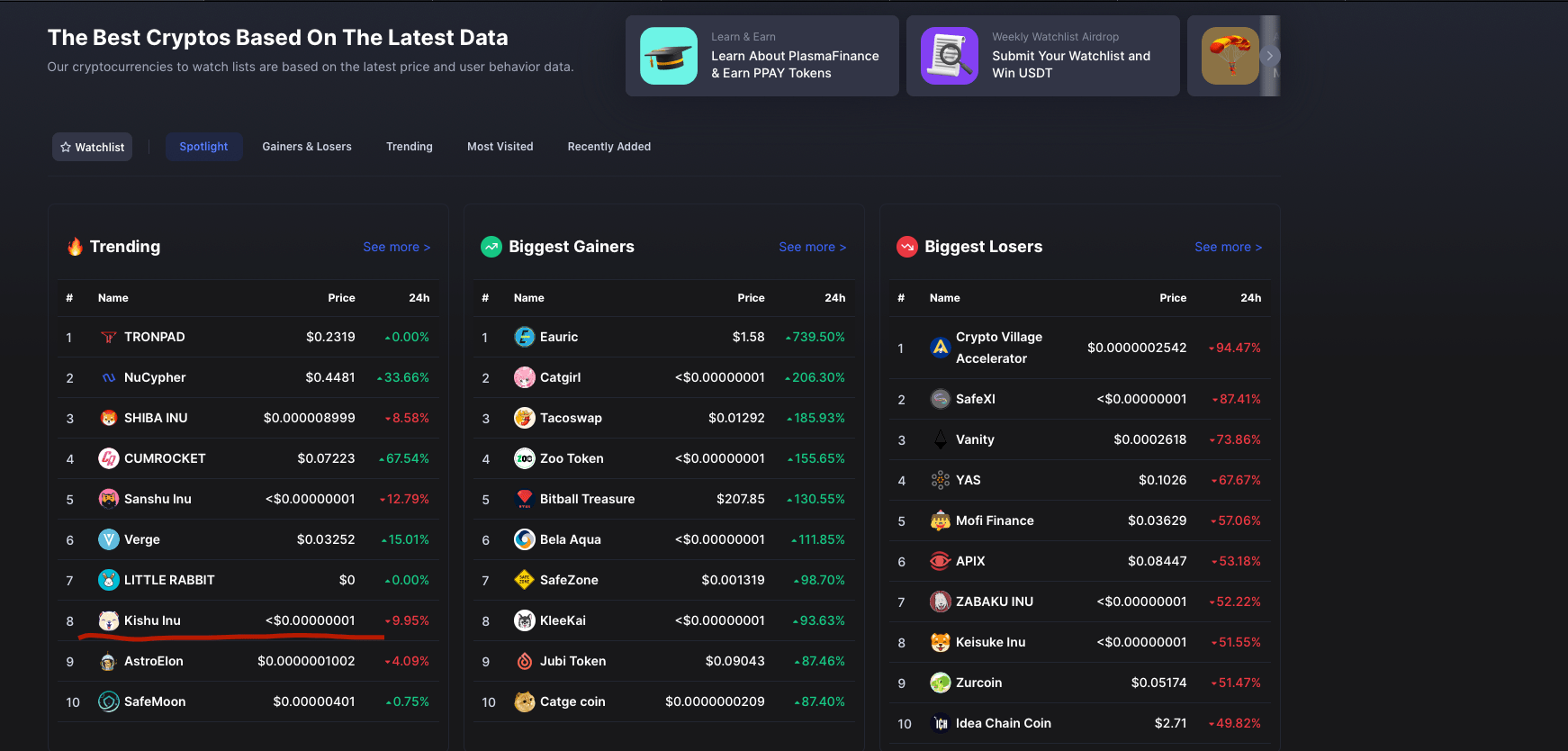This screenshot has width=1568, height=751.
Task: Click the LITTLE RABBIT coin icon
Action: click(x=109, y=580)
